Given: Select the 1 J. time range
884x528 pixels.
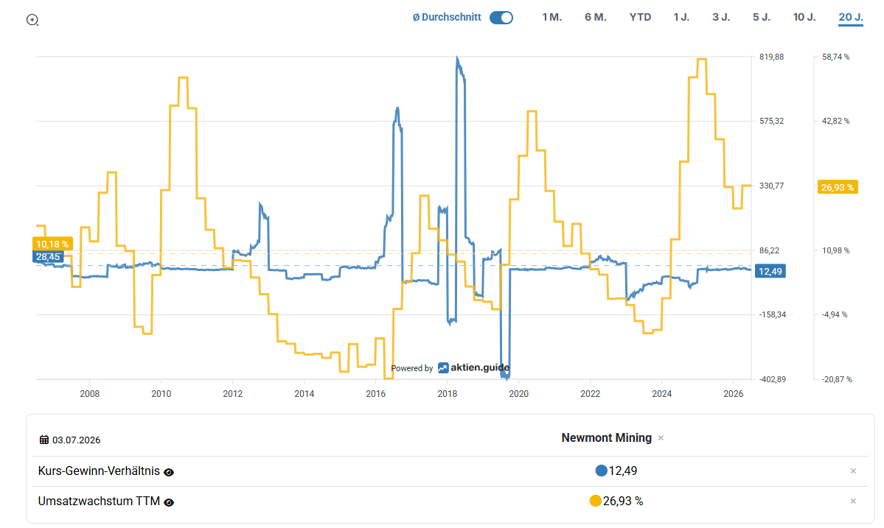Looking at the screenshot, I should (x=681, y=17).
